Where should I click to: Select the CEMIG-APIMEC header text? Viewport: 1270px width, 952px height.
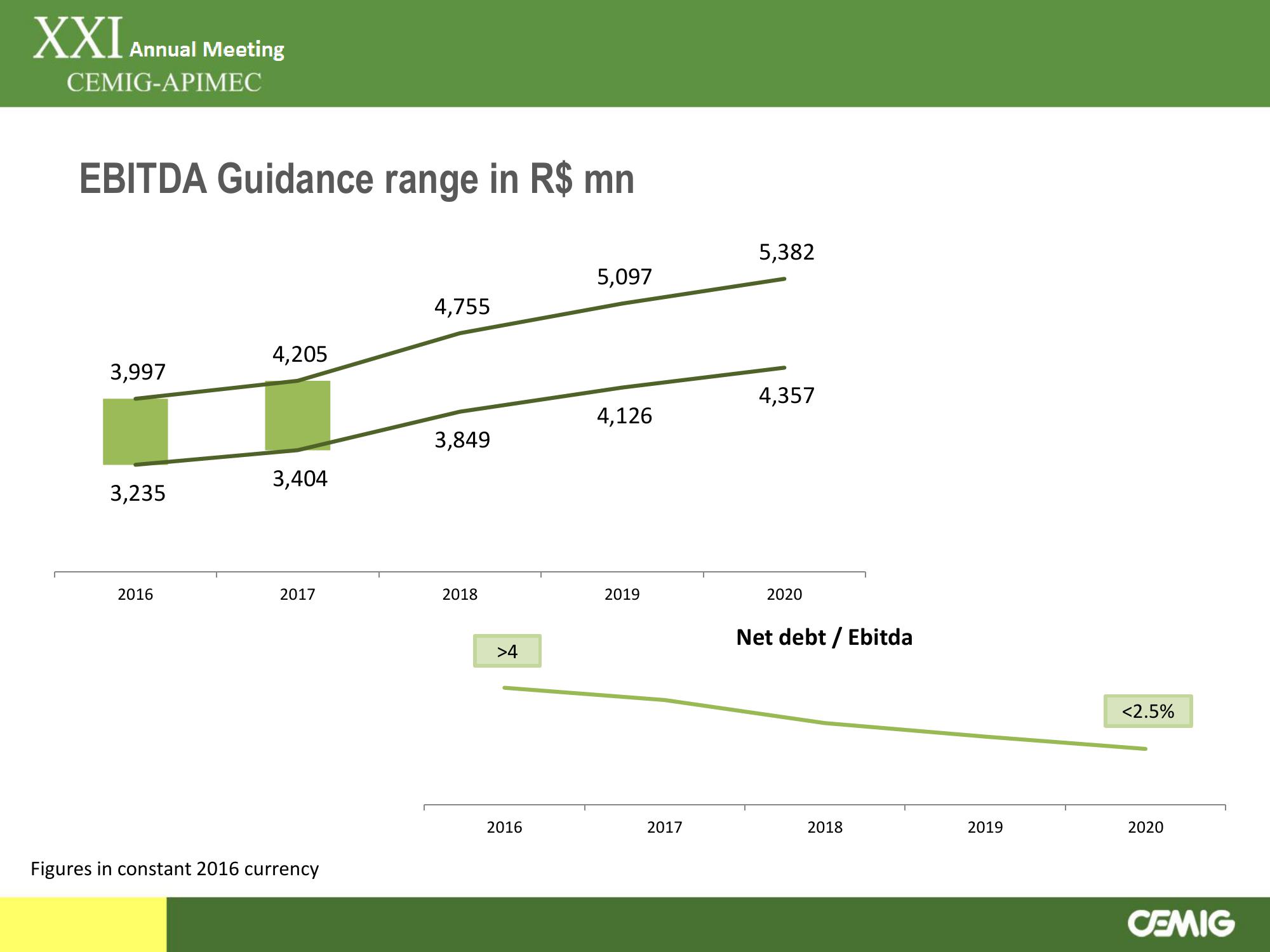click(x=164, y=83)
